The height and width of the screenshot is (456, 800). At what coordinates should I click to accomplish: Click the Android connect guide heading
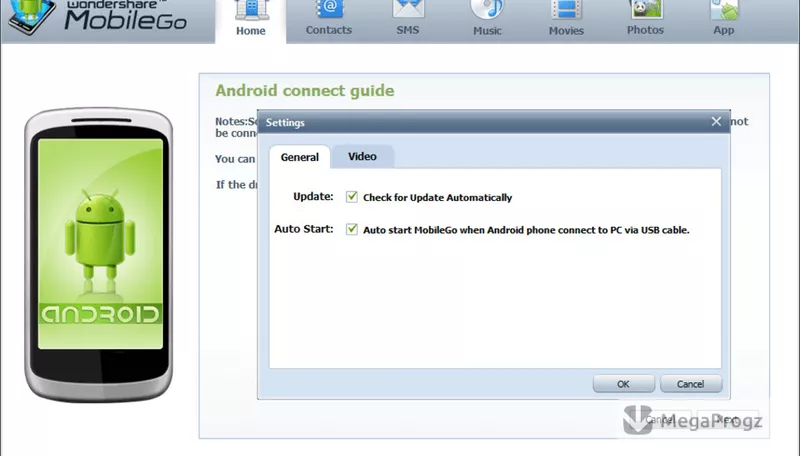click(x=305, y=91)
